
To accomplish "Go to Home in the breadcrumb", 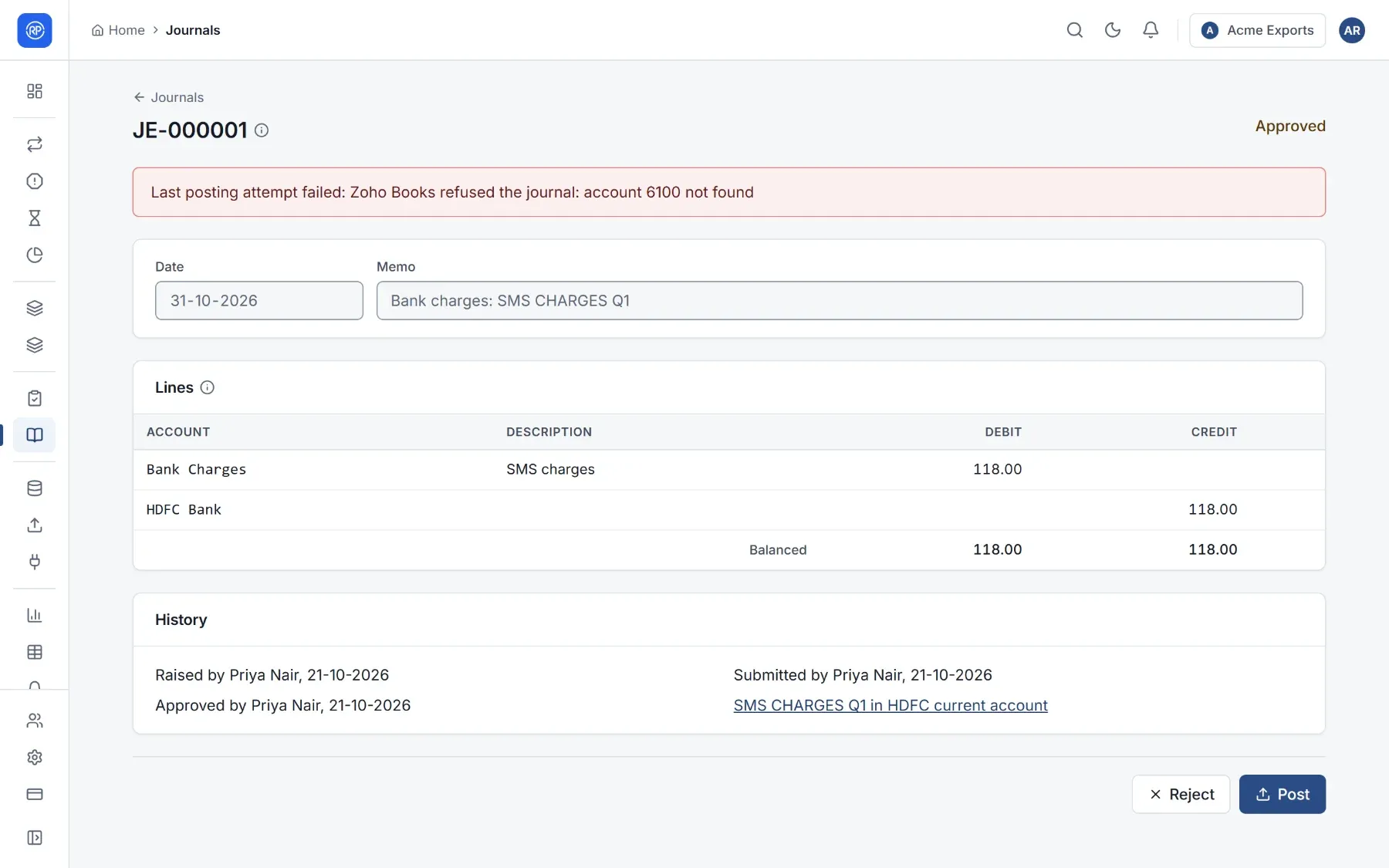I will pos(118,30).
